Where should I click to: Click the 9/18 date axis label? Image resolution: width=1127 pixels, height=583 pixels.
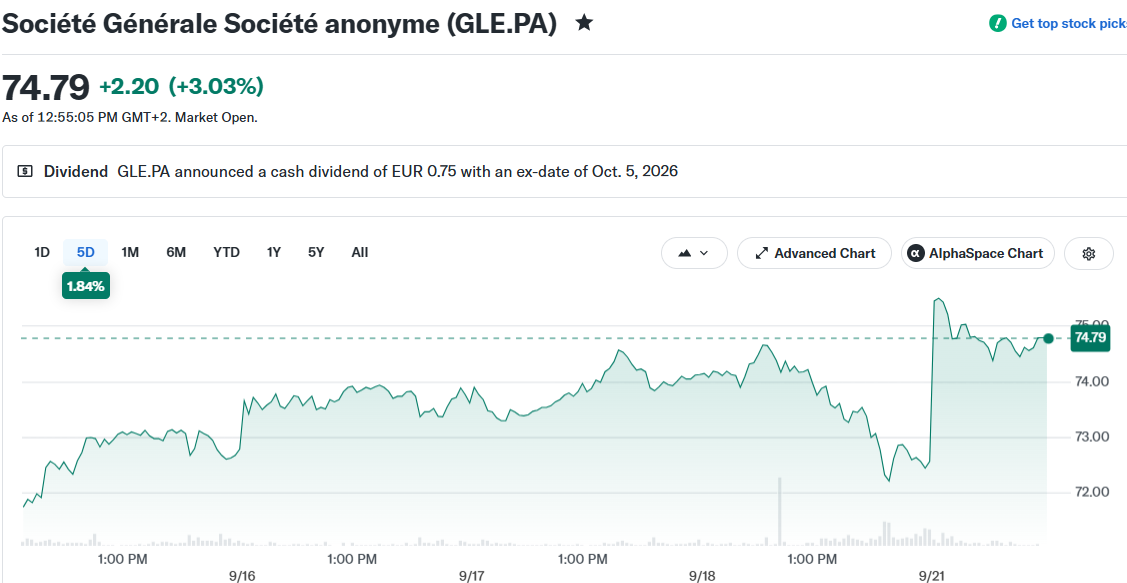702,577
